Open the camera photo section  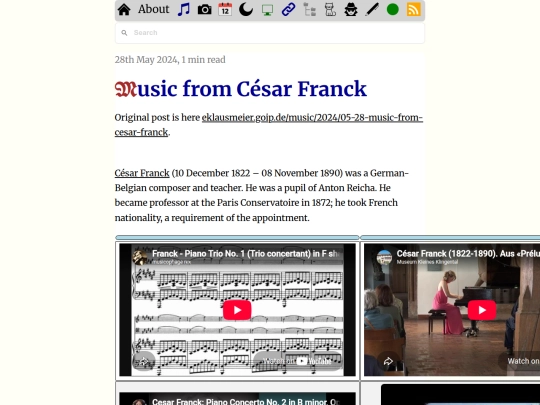(205, 10)
